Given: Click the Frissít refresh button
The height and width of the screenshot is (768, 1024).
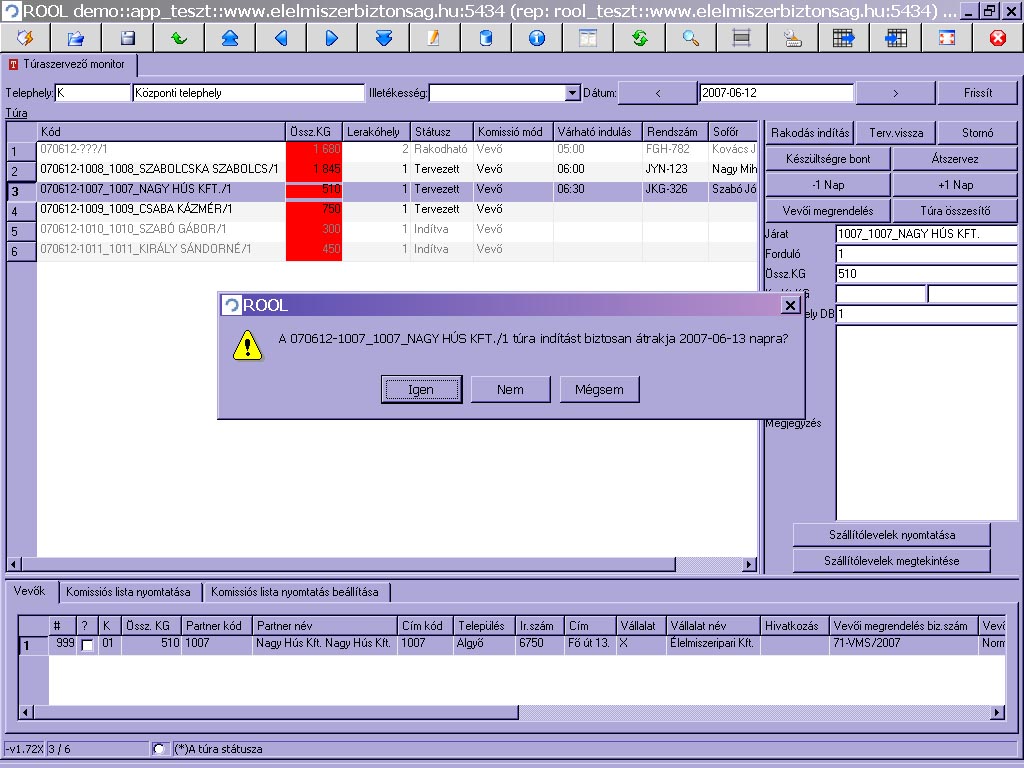Looking at the screenshot, I should (977, 93).
